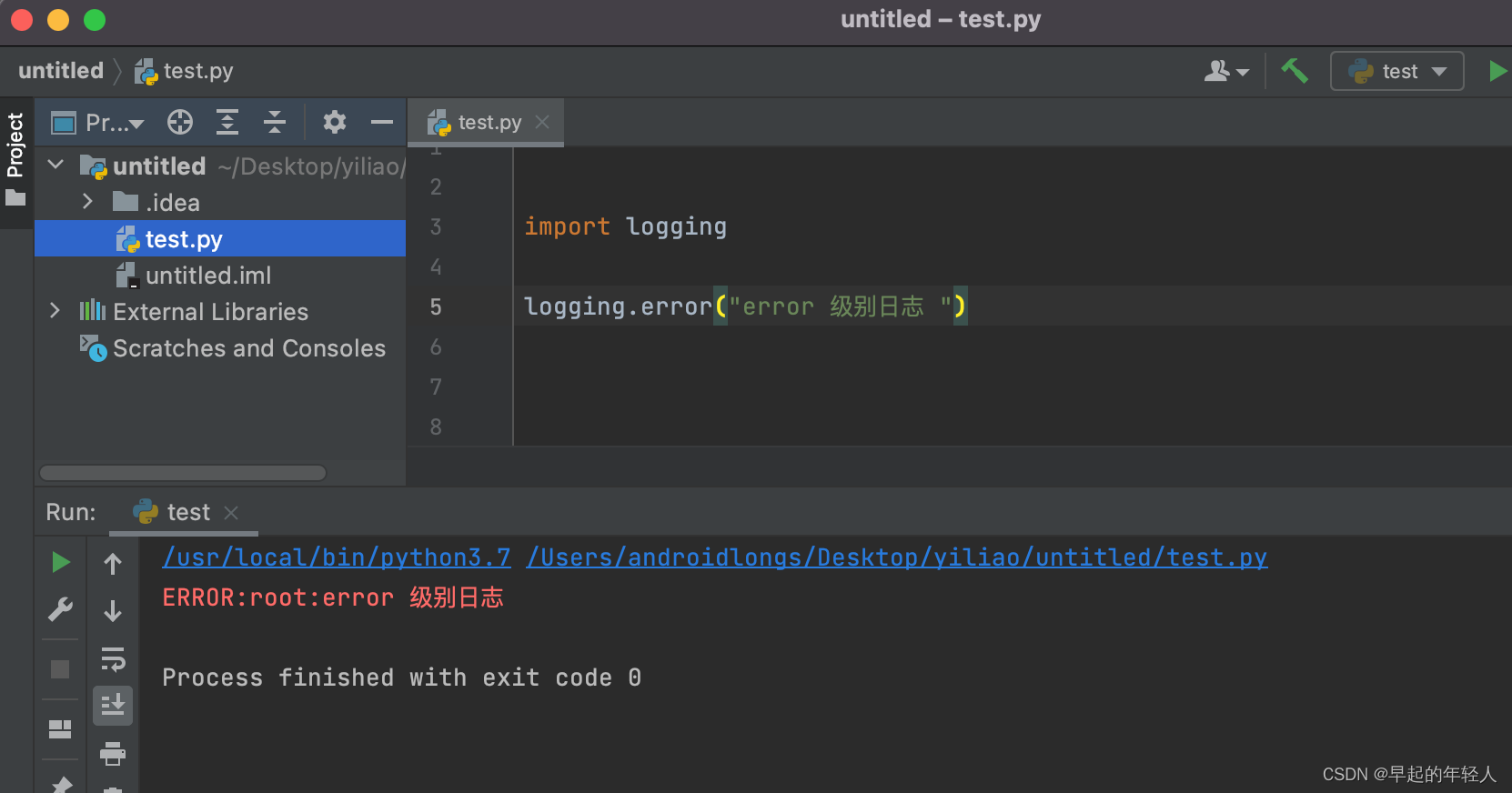Open the /usr/local/bin/python3.7 link

point(337,557)
